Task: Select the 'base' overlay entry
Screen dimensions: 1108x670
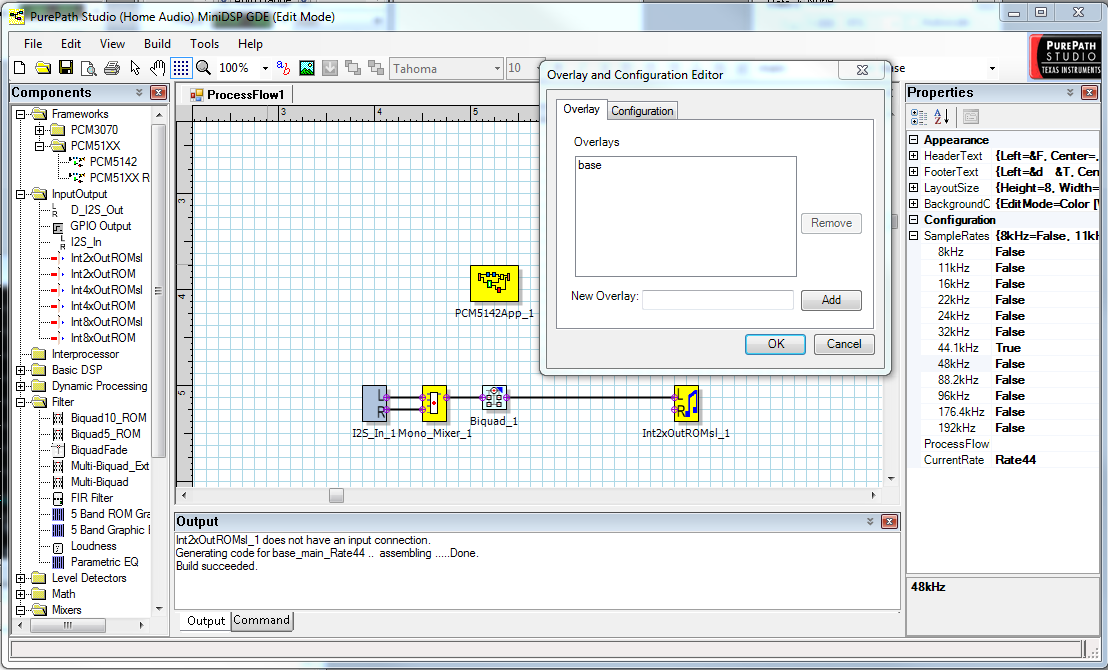Action: pyautogui.click(x=590, y=165)
